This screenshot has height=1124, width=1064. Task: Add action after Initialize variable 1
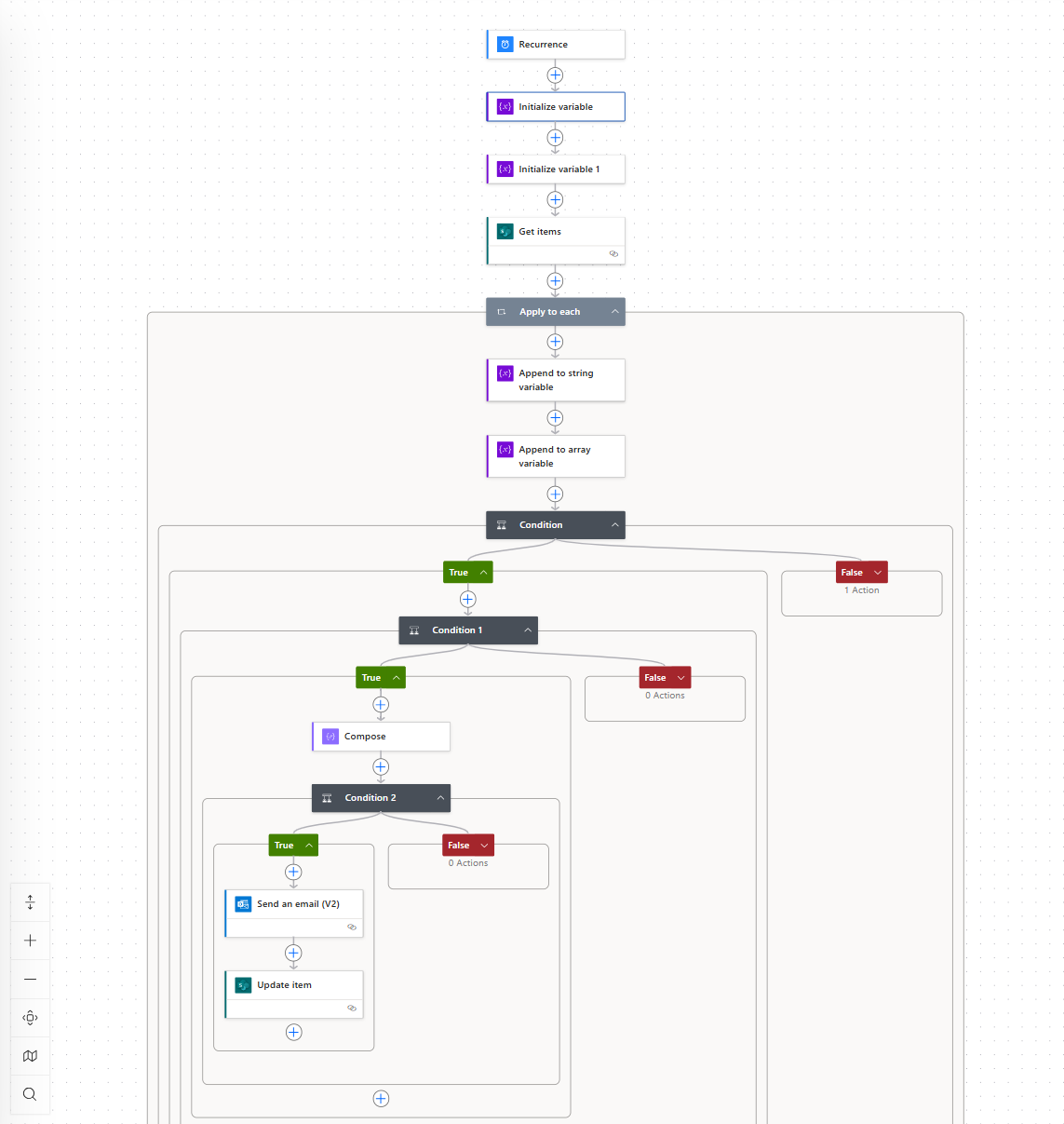[x=555, y=199]
